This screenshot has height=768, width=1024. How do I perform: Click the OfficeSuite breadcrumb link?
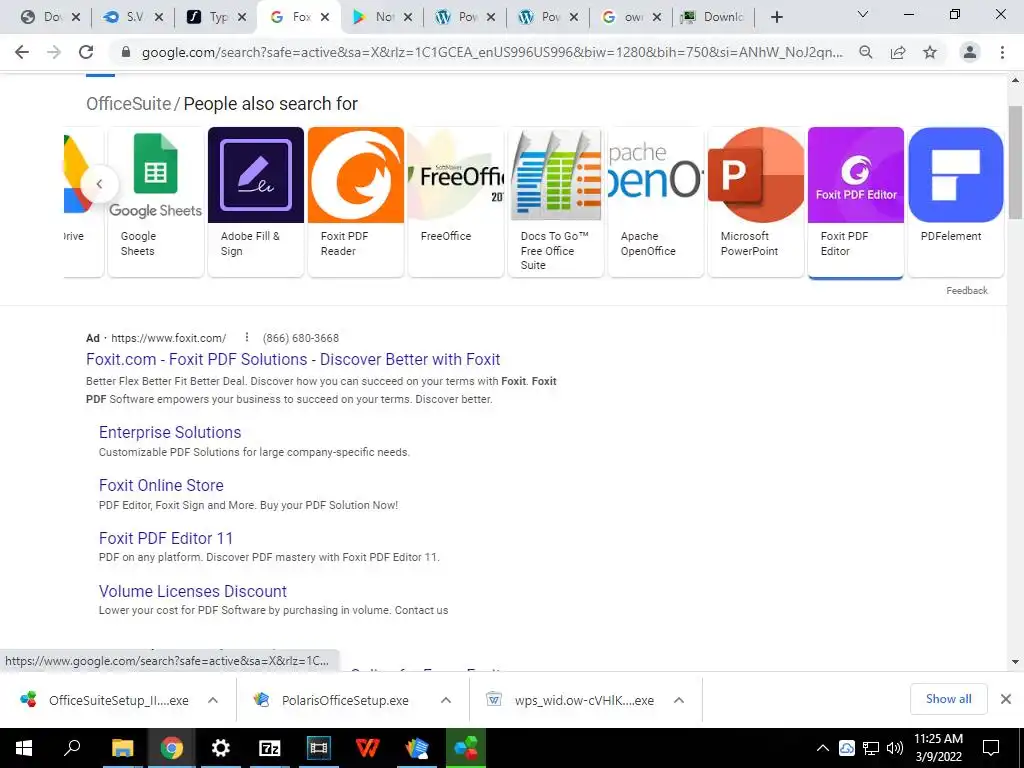[128, 104]
